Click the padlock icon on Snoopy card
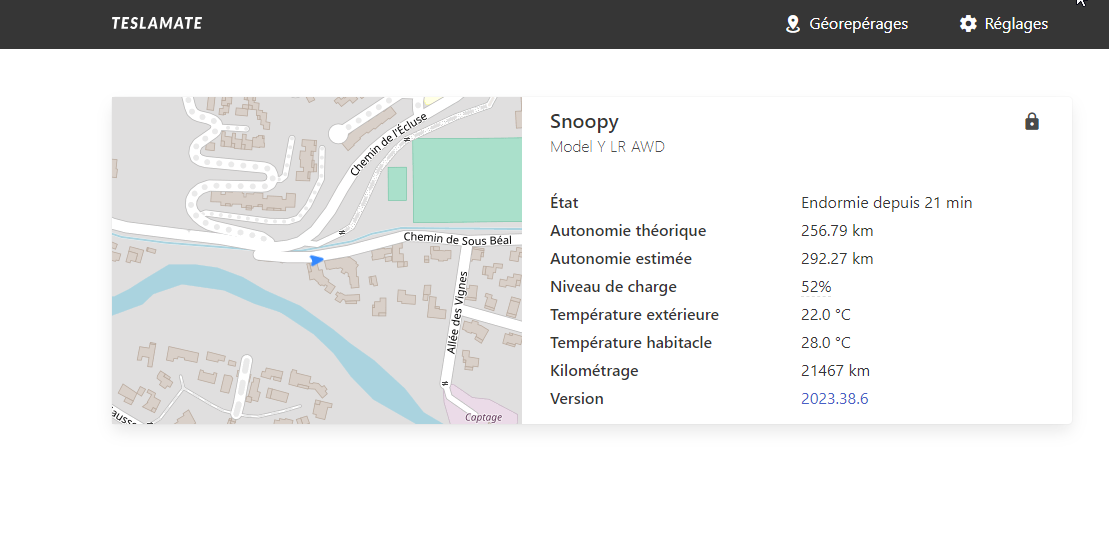Image resolution: width=1109 pixels, height=554 pixels. tap(1032, 122)
